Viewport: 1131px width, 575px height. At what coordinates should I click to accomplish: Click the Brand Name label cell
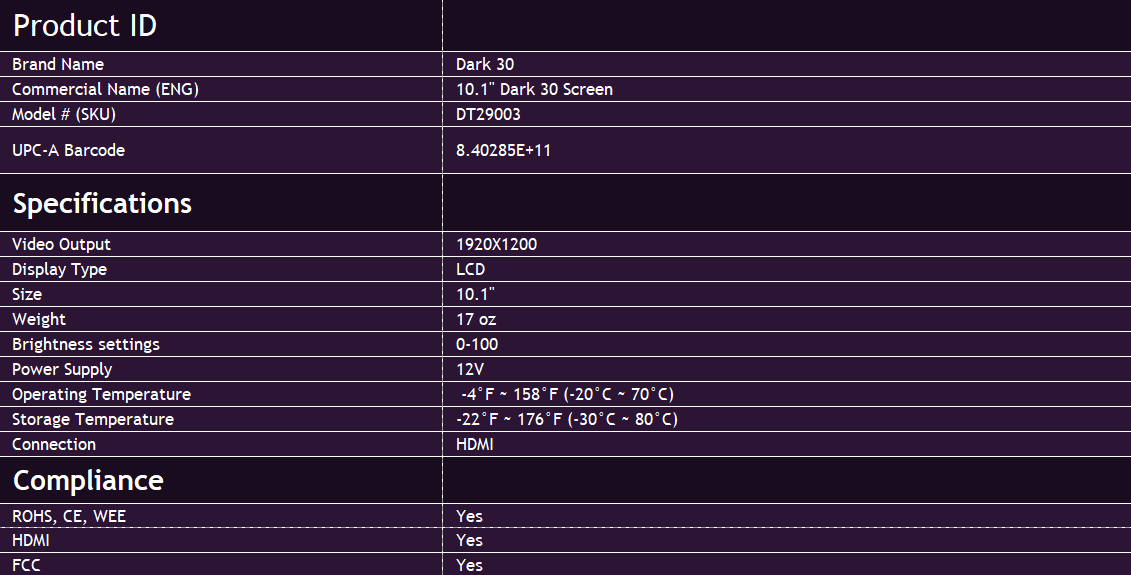click(x=221, y=64)
